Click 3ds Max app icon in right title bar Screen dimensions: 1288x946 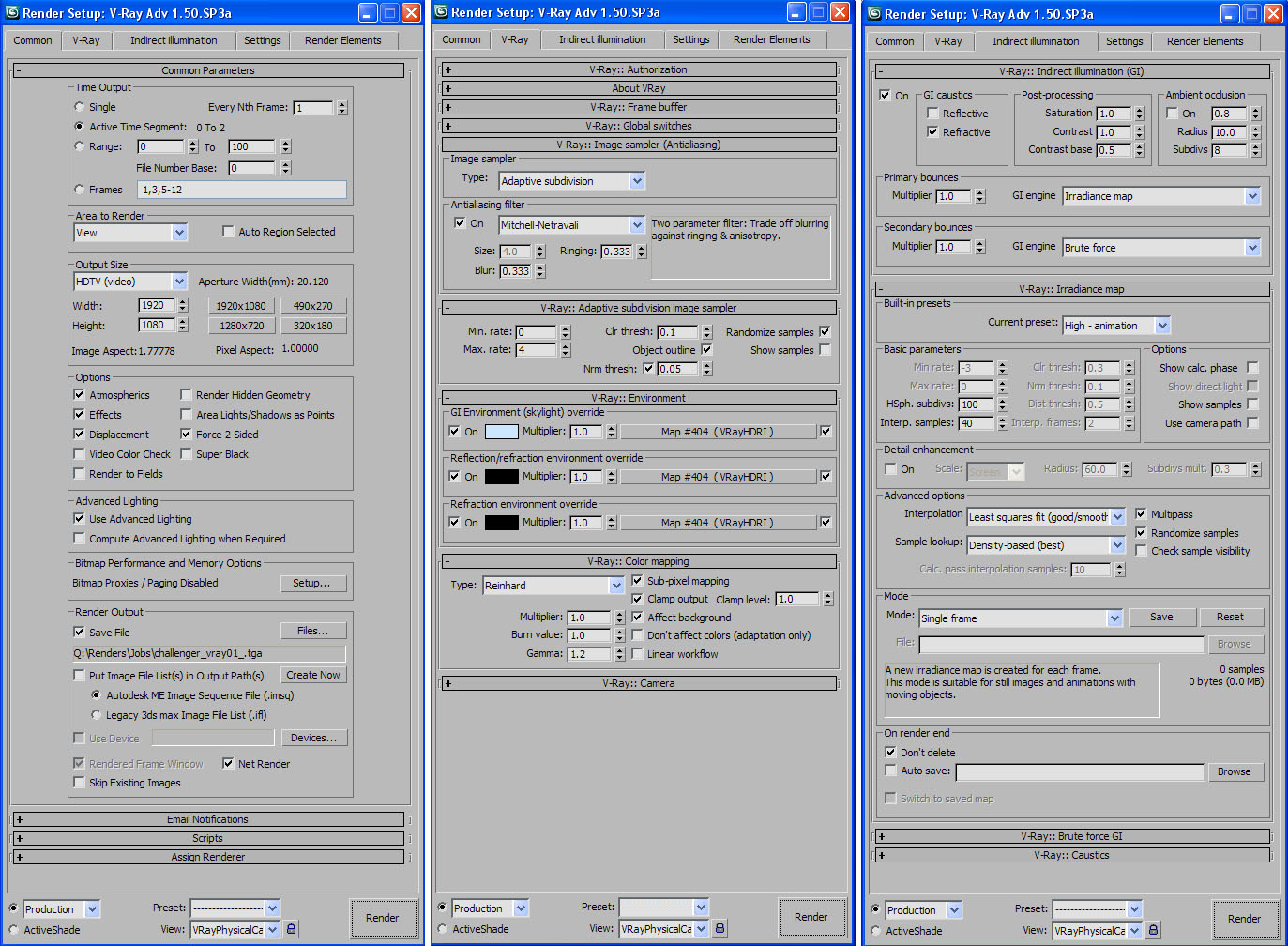point(874,13)
